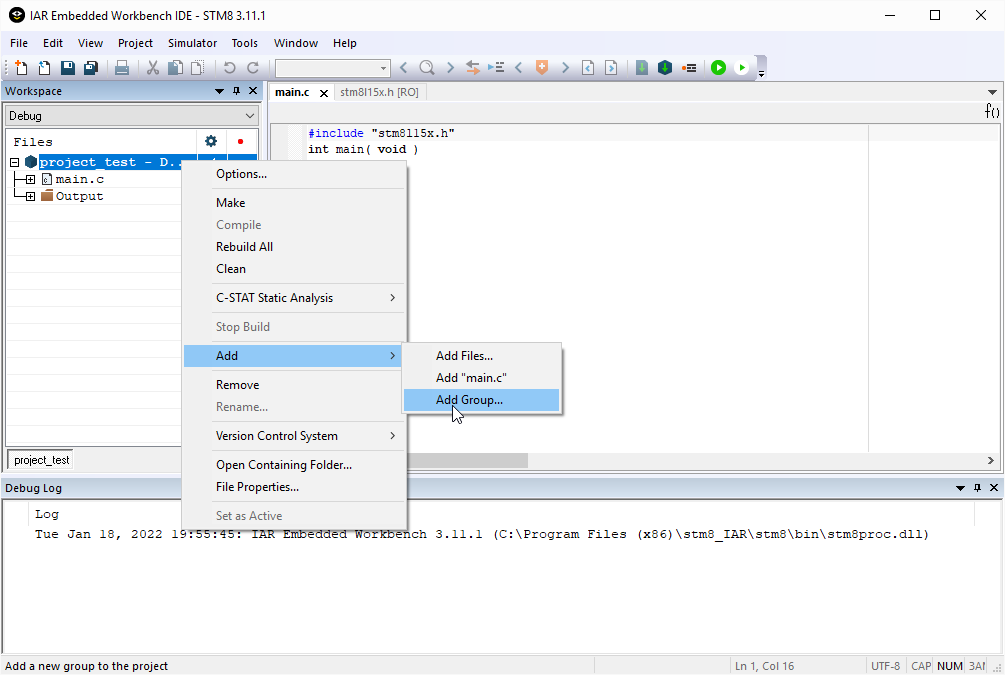The image size is (1005, 675).
Task: Click the Make hexagon download icon
Action: click(665, 67)
